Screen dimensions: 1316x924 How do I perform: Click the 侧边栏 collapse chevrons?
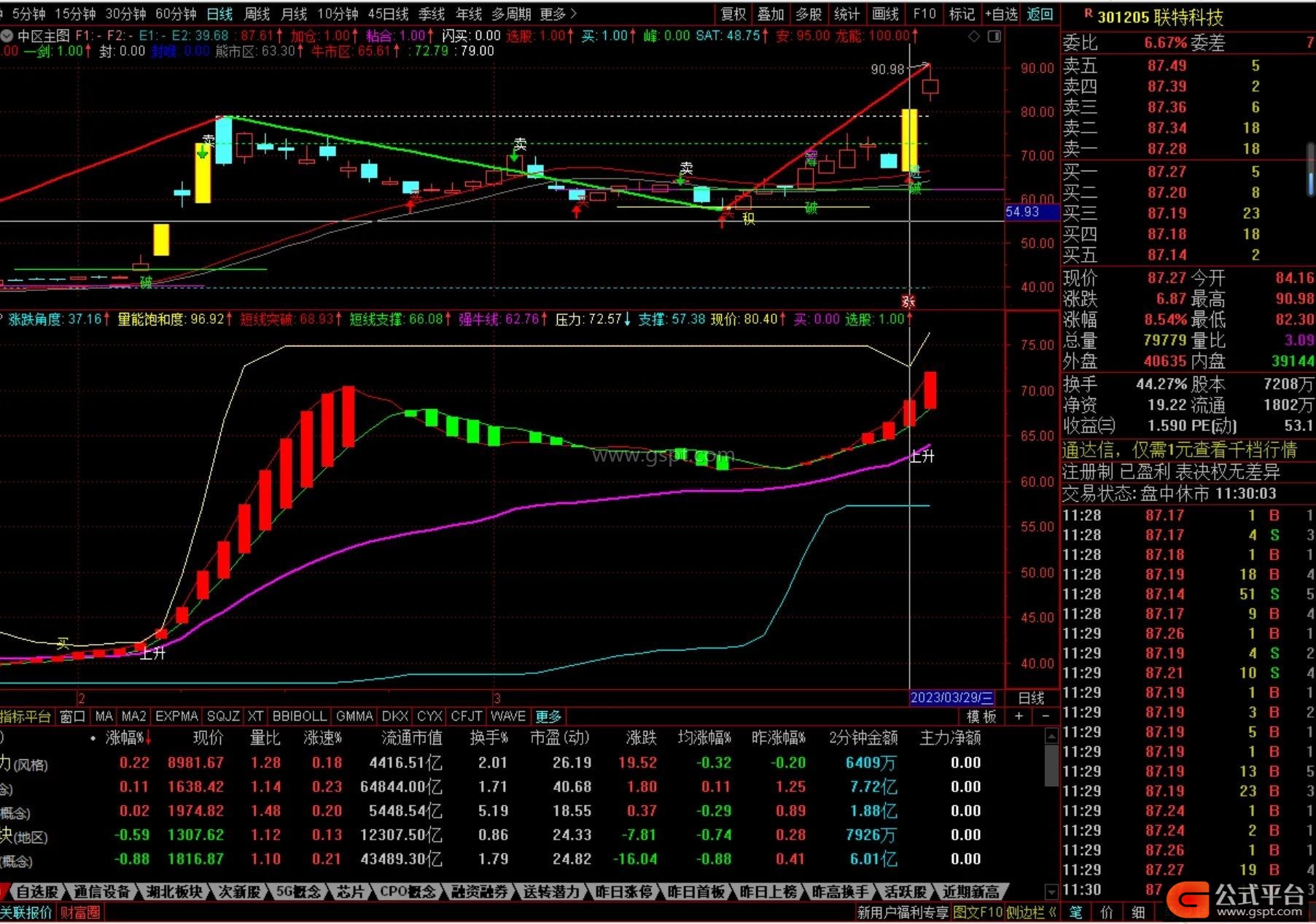[1052, 912]
